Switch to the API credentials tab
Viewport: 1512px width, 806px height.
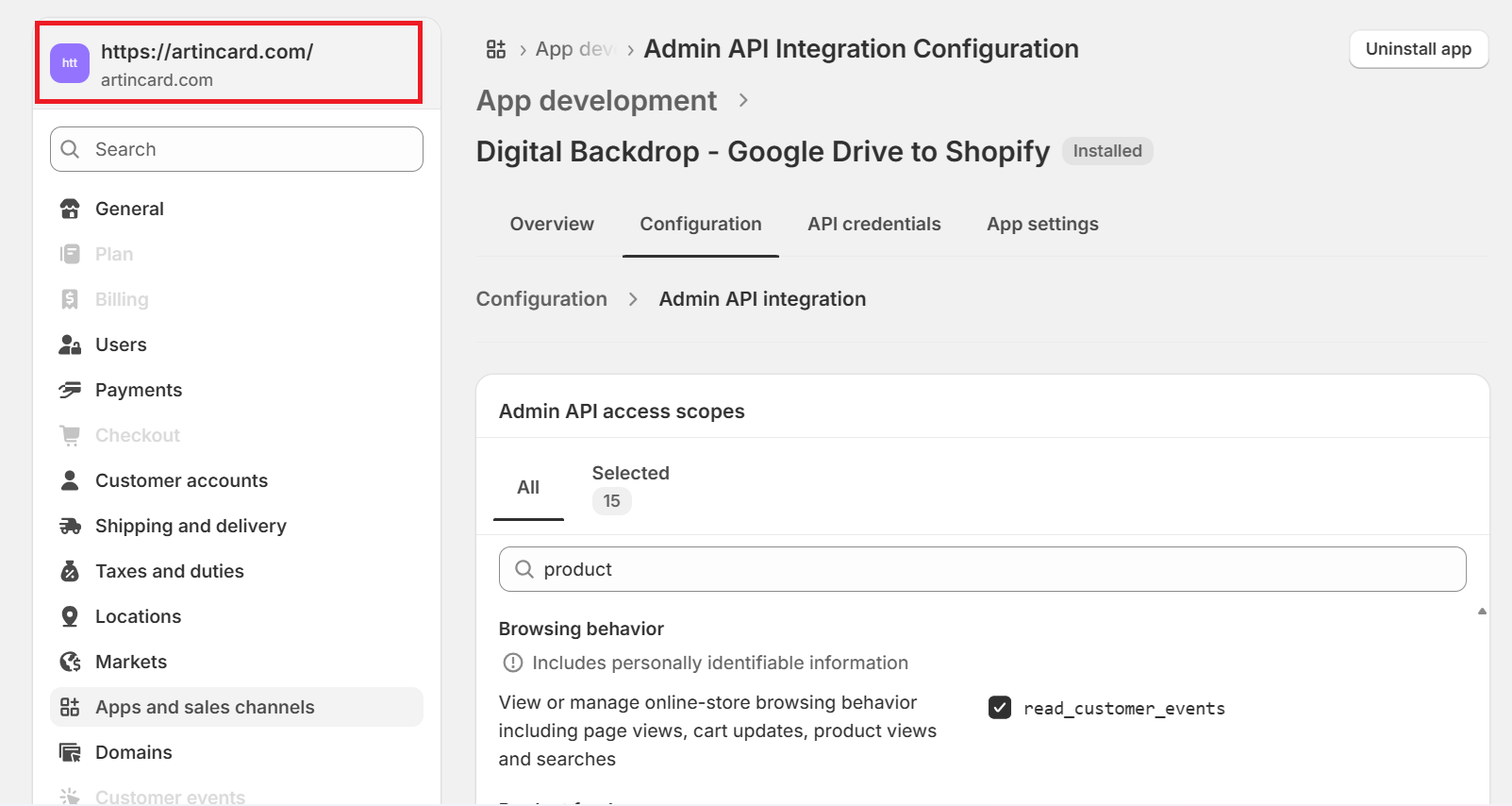point(873,224)
